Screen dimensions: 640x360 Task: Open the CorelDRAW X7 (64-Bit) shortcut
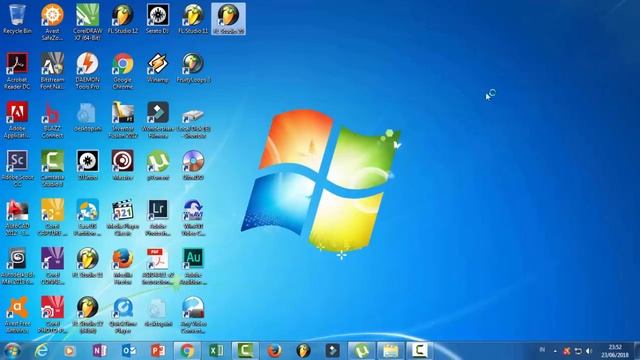(x=87, y=22)
